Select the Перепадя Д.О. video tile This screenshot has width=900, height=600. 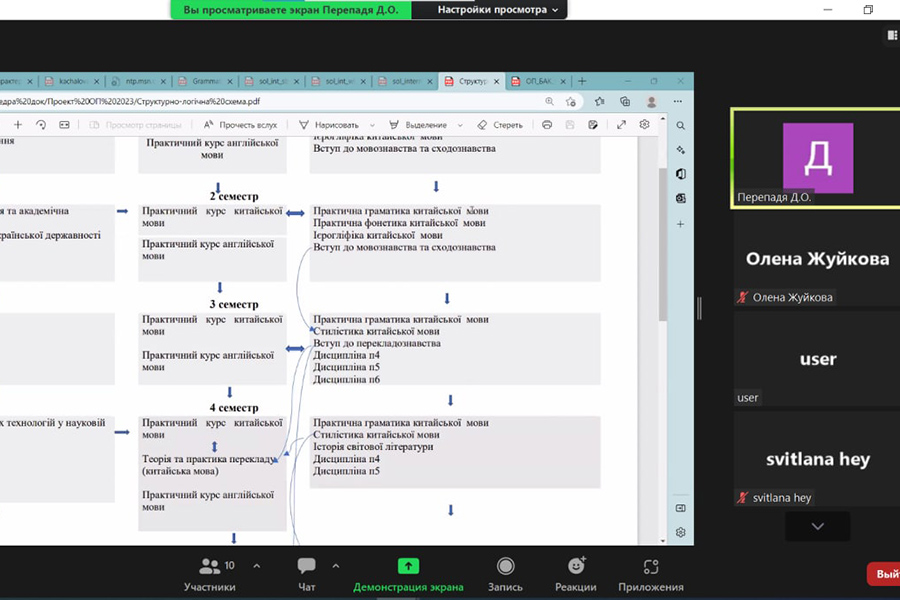click(816, 158)
